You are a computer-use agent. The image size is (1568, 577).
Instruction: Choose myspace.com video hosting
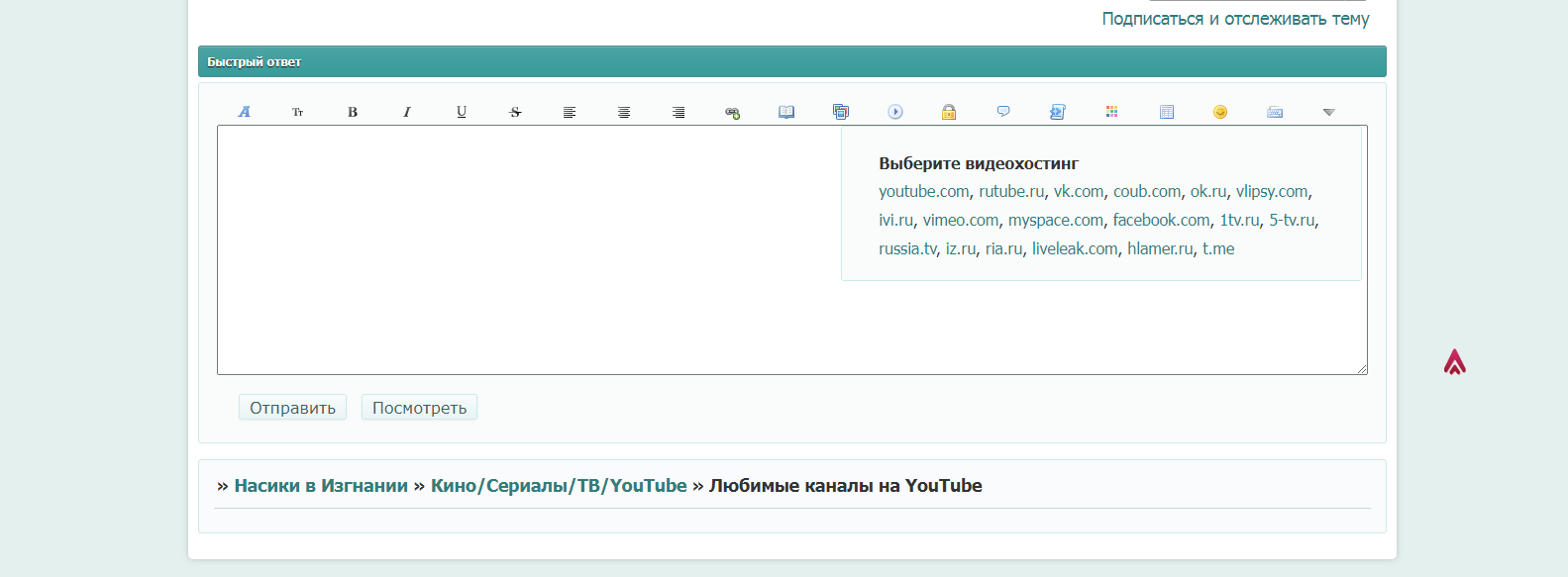(x=1056, y=220)
